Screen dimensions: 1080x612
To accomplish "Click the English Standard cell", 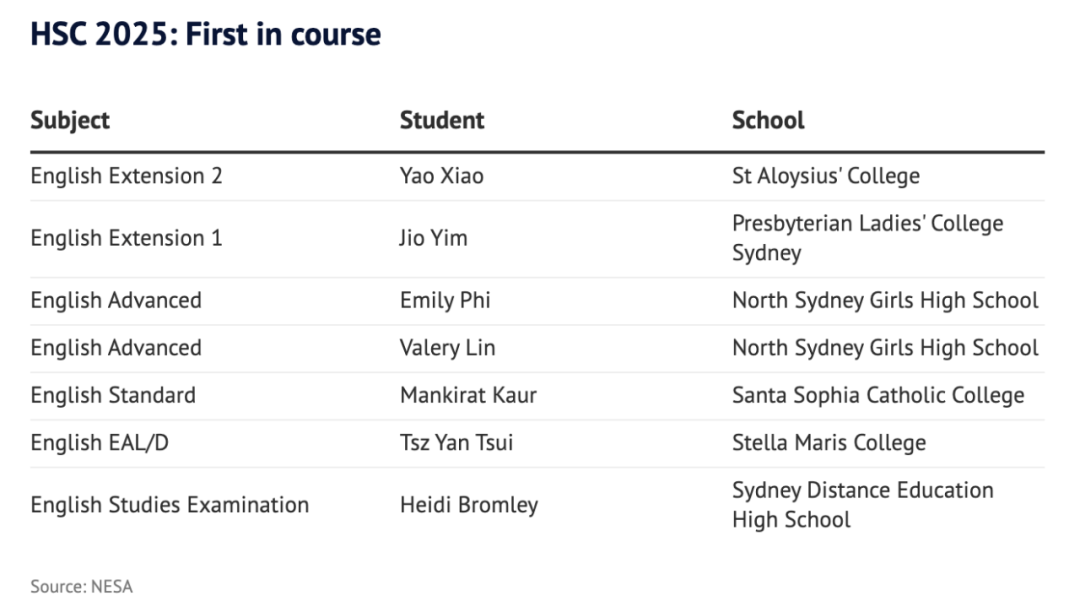I will click(x=113, y=395).
